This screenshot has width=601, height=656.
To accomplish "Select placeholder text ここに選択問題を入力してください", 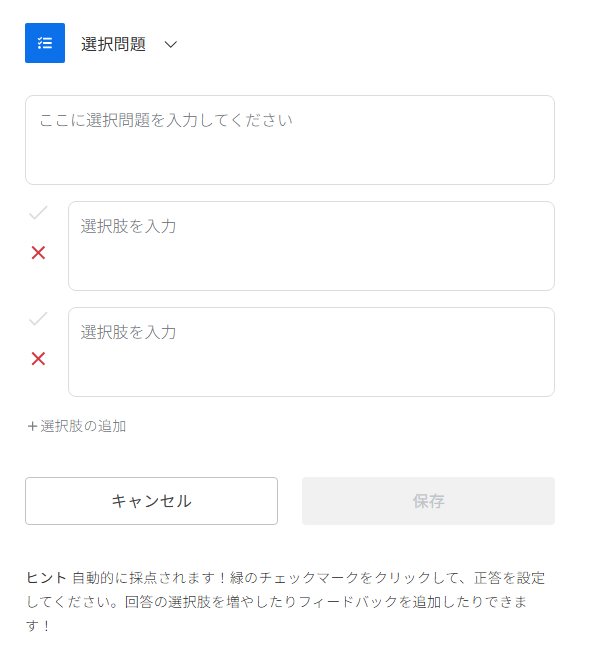I will (166, 120).
